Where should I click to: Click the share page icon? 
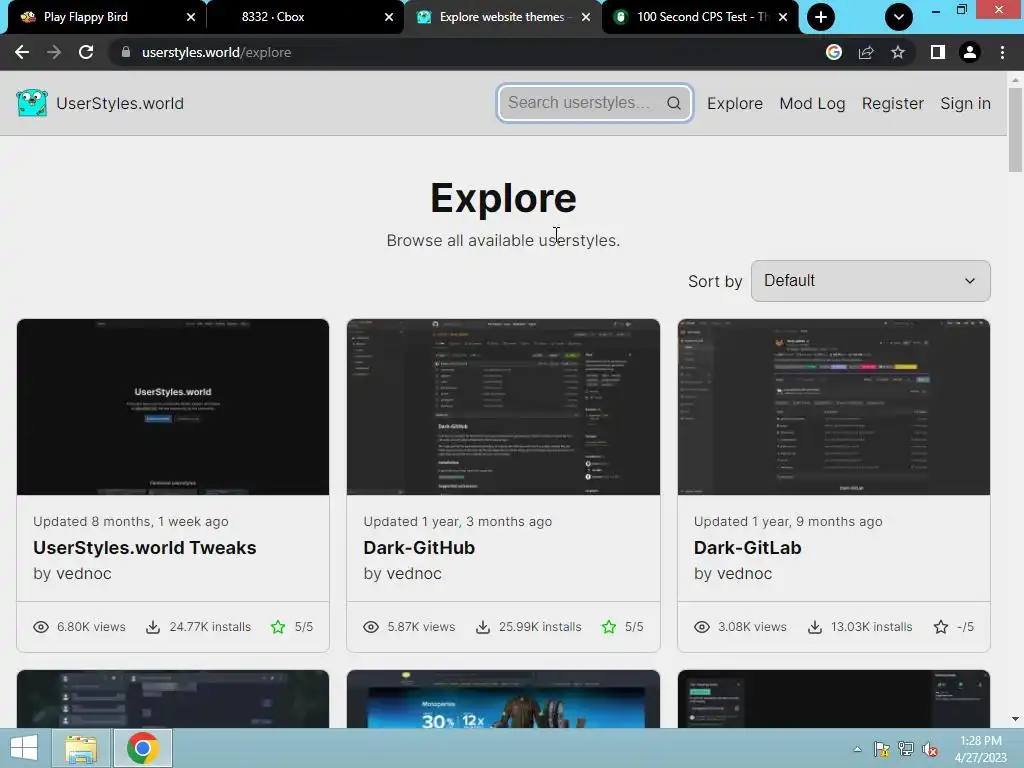pos(866,52)
